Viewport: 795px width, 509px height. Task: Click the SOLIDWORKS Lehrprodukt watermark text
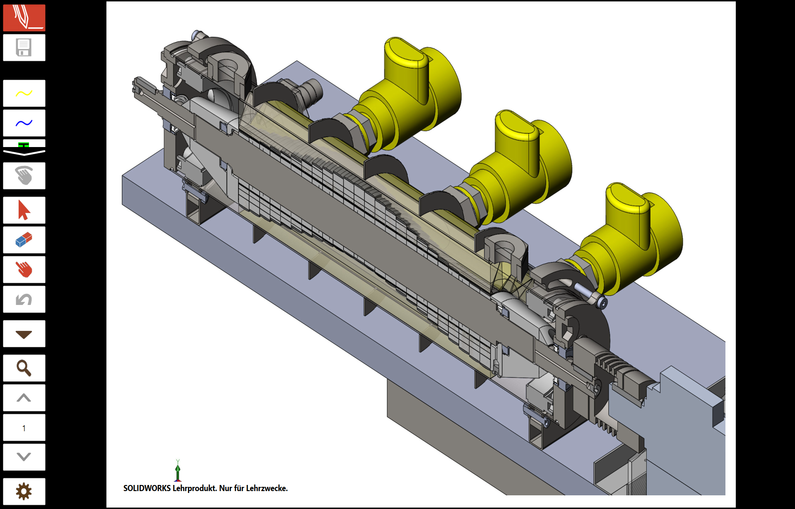[x=206, y=488]
